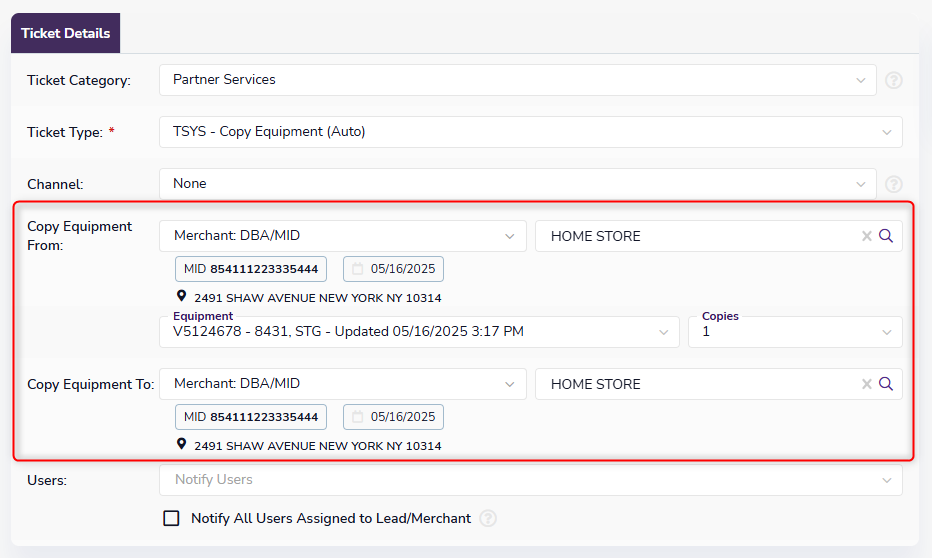
Task: Expand the Equipment dropdown list
Action: (x=419, y=332)
